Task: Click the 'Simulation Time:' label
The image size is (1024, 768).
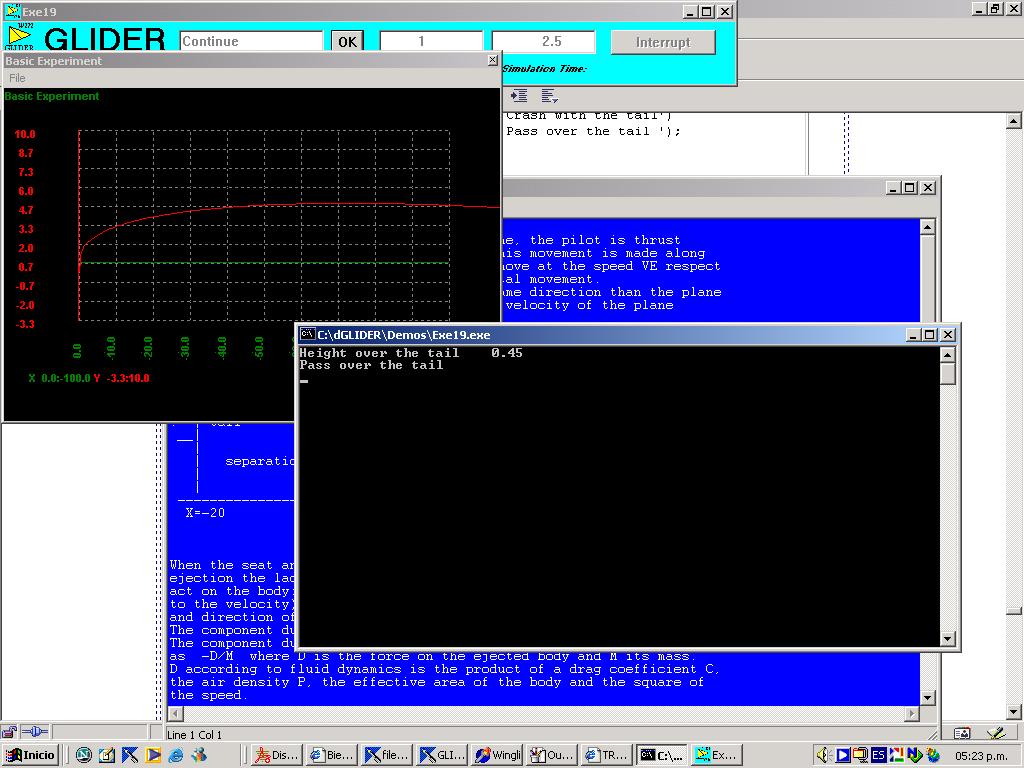Action: 545,69
